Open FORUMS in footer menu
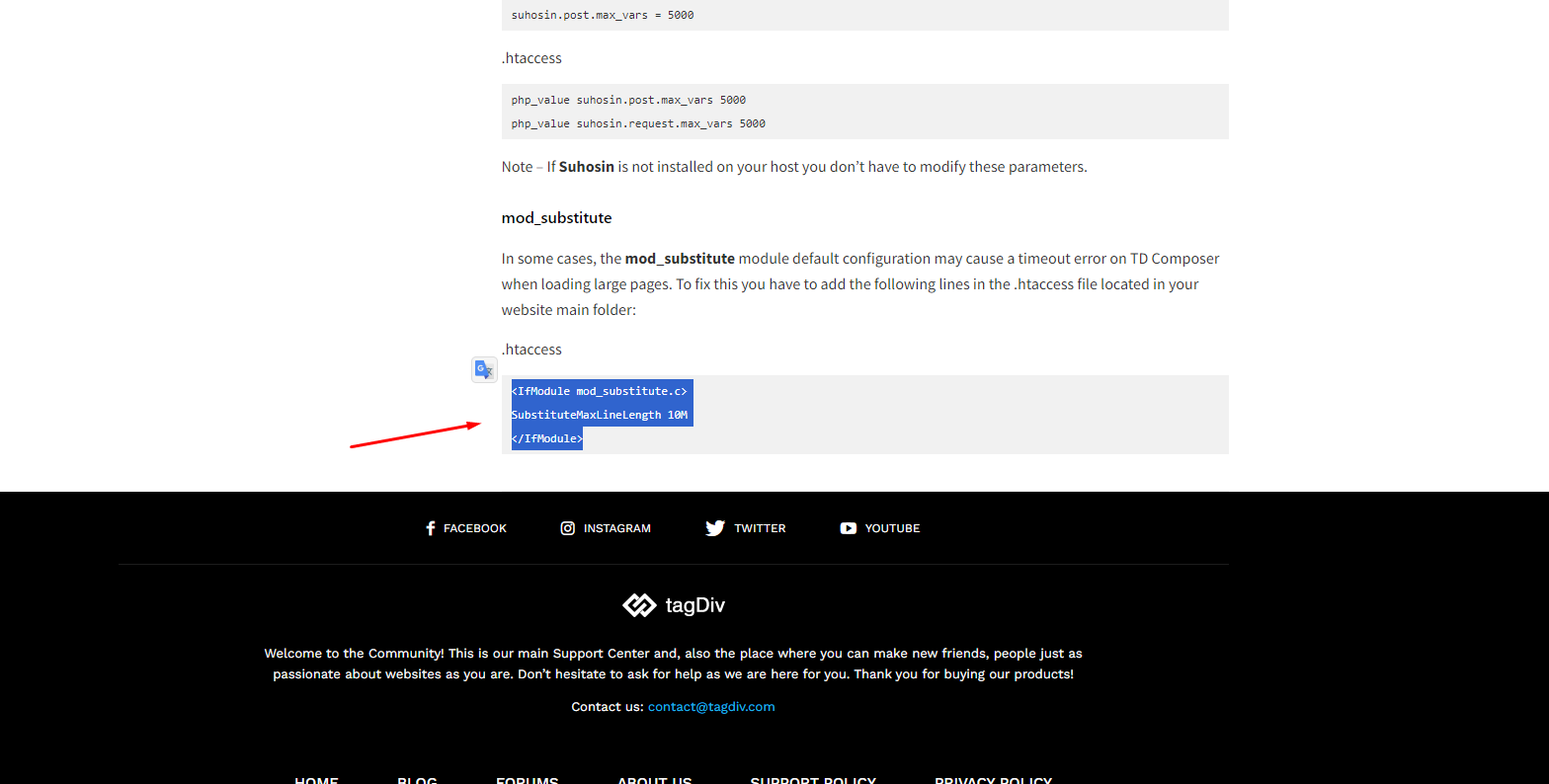The width and height of the screenshot is (1549, 784). pos(528,780)
